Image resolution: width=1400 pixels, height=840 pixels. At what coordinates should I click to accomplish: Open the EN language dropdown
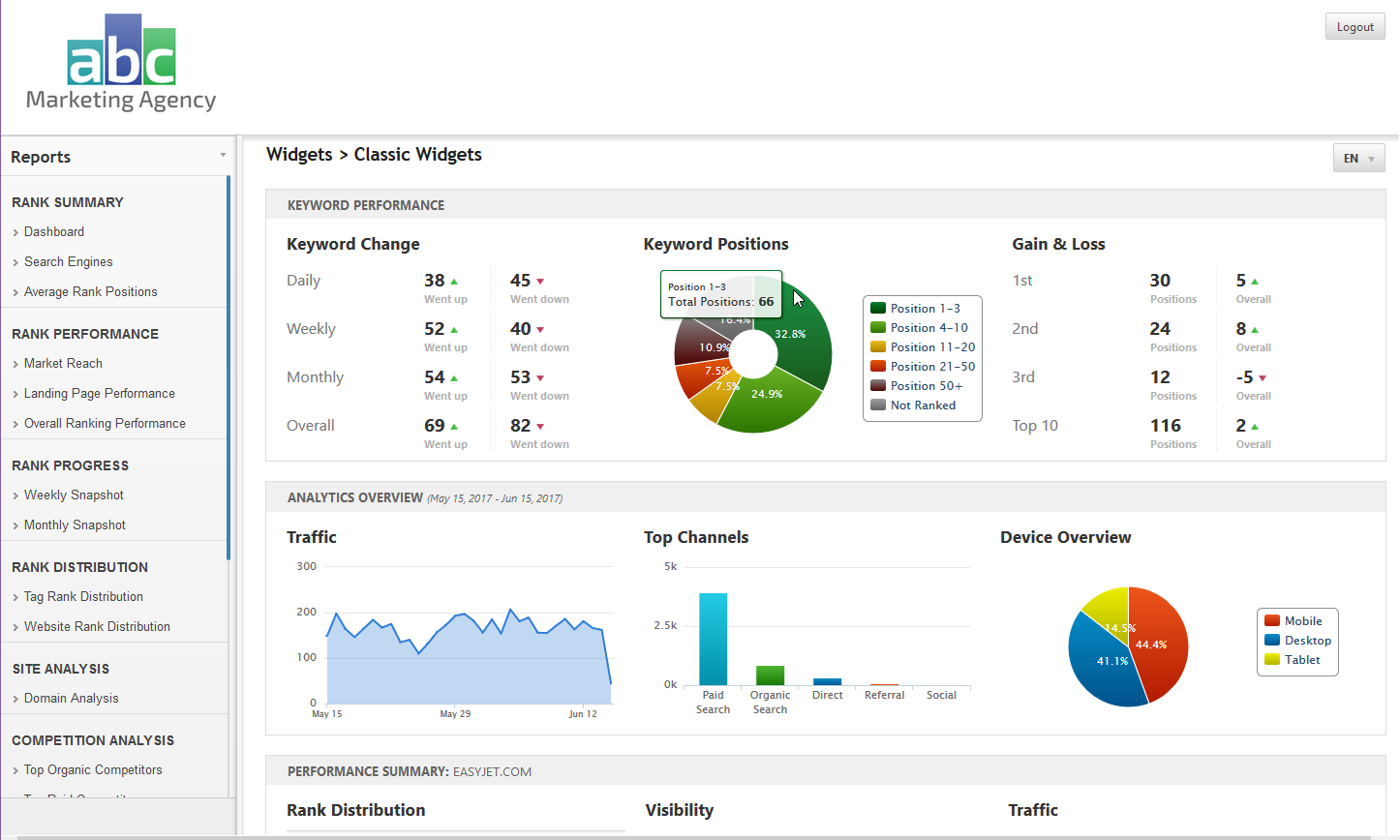[x=1358, y=158]
